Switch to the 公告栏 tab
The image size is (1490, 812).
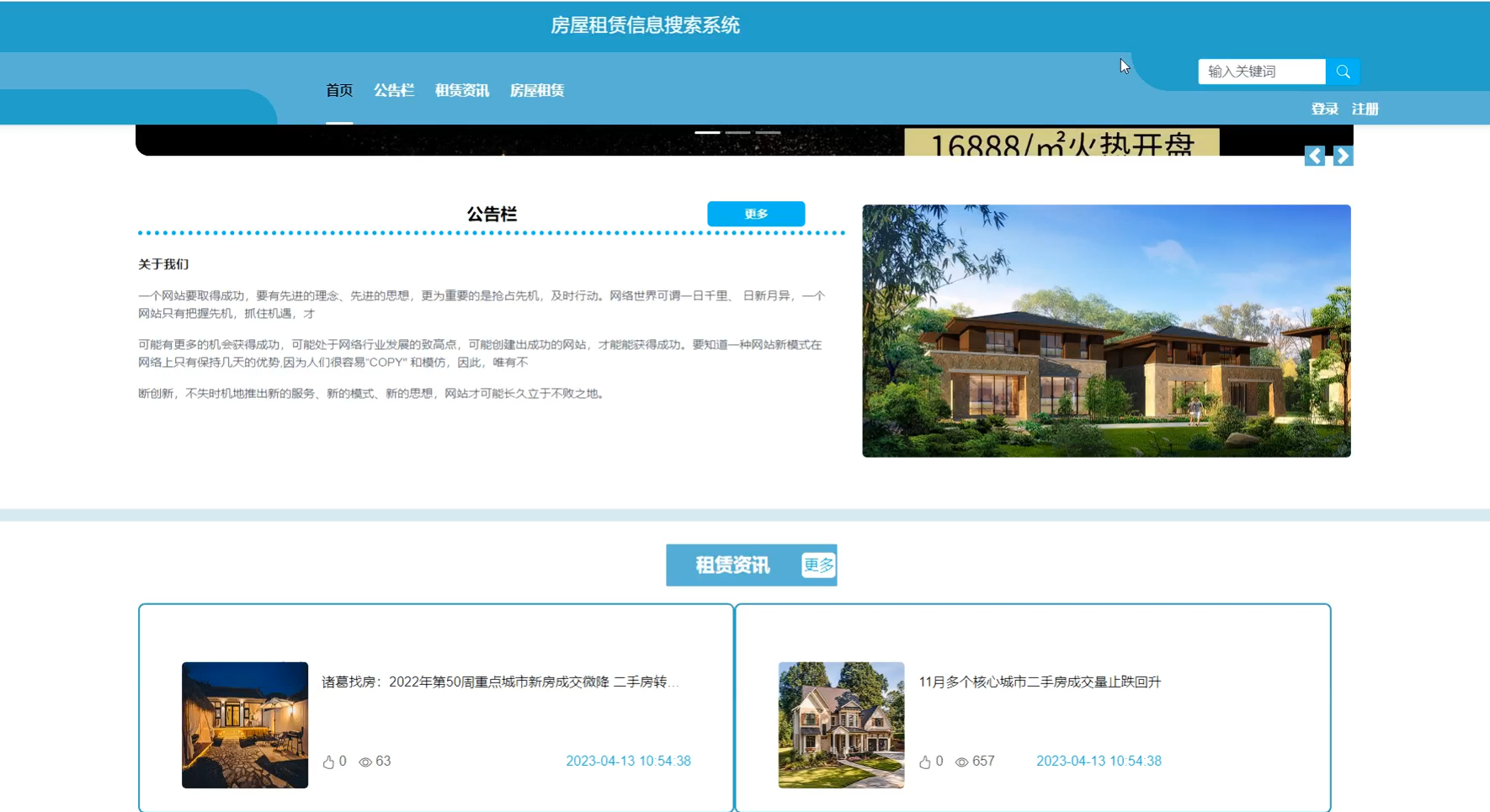coord(394,90)
